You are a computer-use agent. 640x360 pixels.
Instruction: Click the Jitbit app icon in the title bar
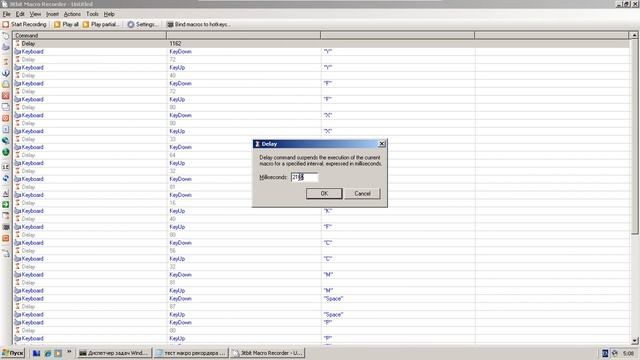coord(4,4)
